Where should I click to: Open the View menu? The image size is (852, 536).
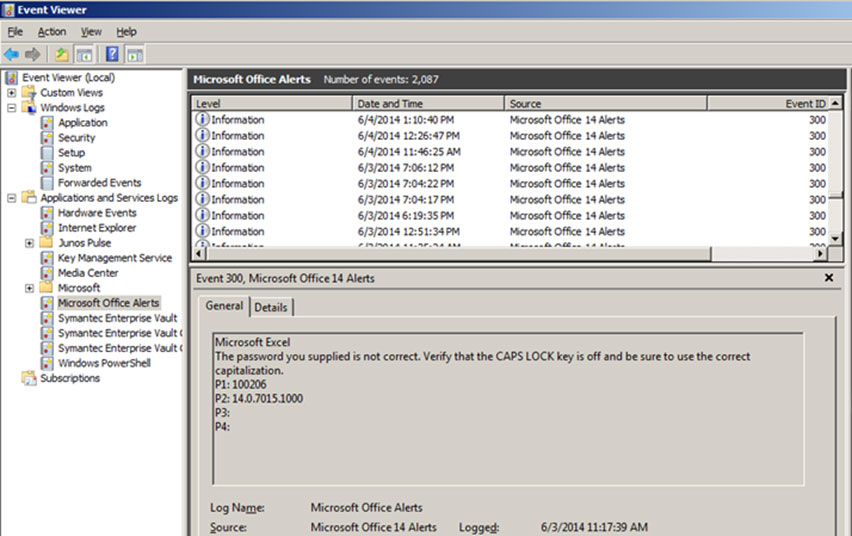tap(91, 32)
